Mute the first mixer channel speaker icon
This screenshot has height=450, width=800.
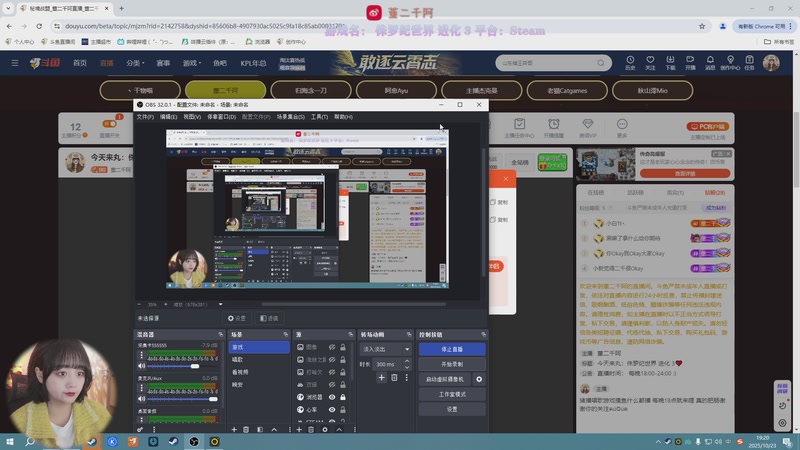coord(141,366)
